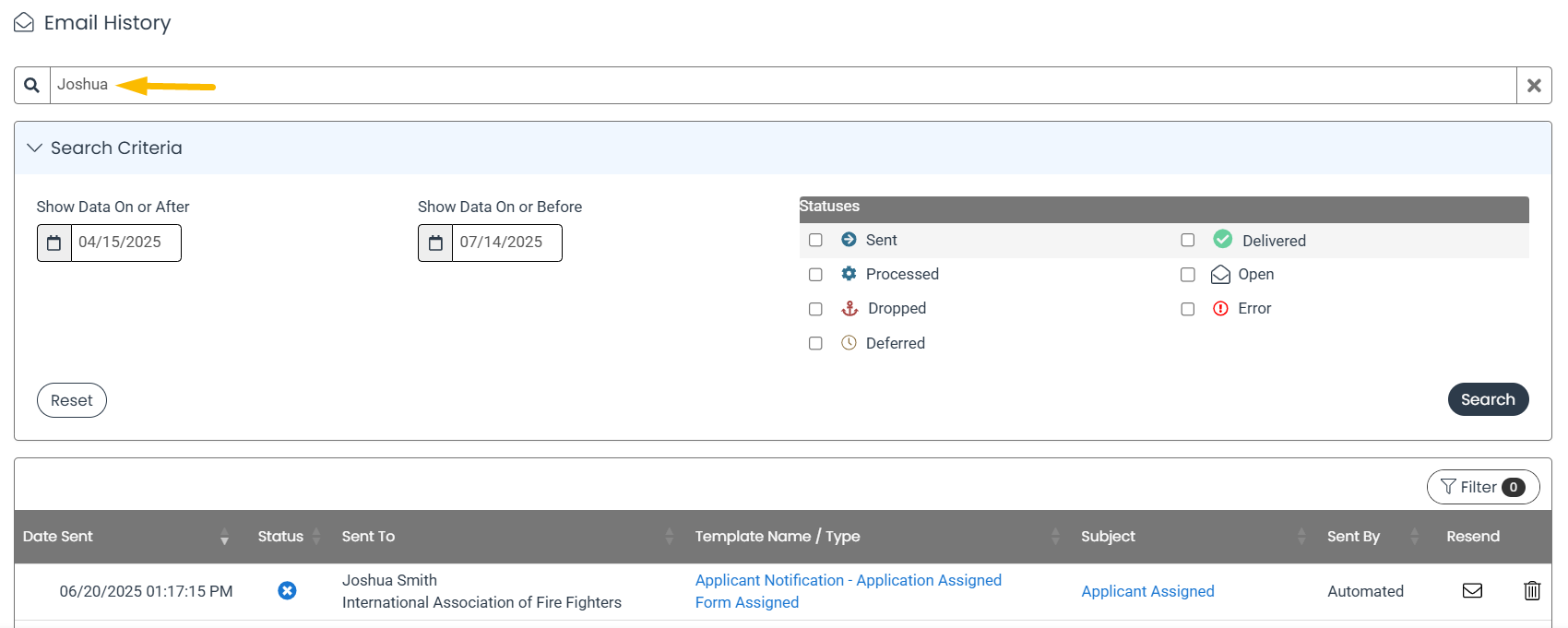Click the blue Sent arrow status icon
Viewport: 1568px width, 628px height.
pyautogui.click(x=849, y=240)
